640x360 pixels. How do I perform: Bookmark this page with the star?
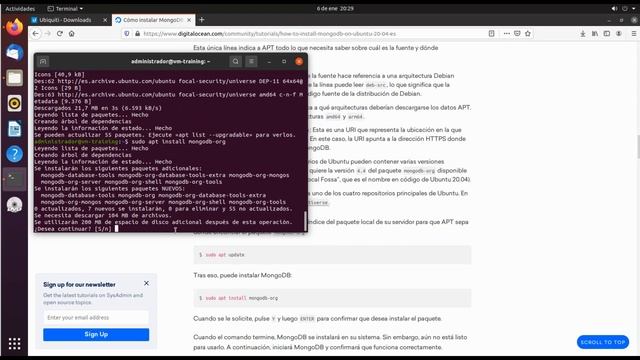click(x=528, y=33)
